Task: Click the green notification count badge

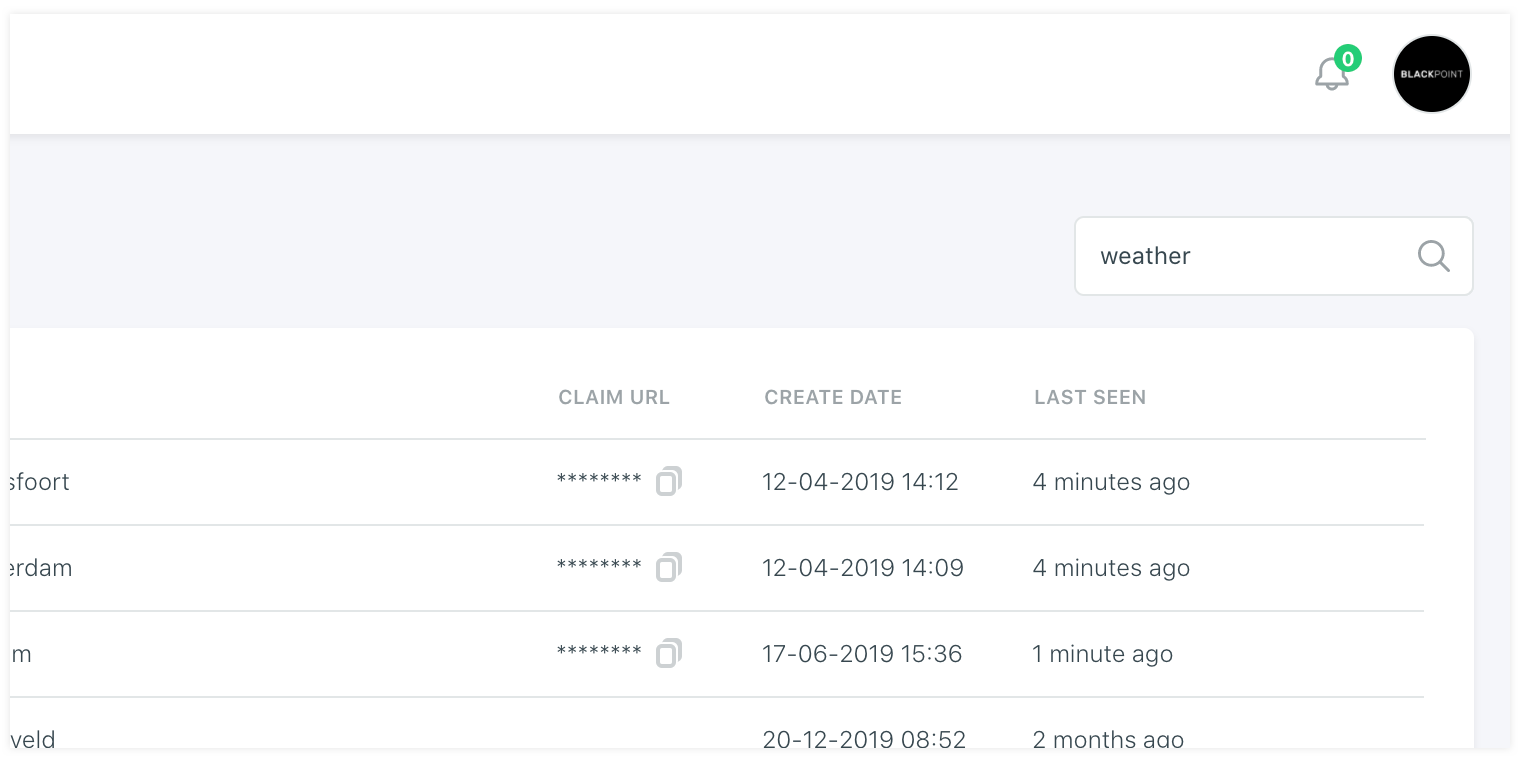Action: coord(1348,59)
